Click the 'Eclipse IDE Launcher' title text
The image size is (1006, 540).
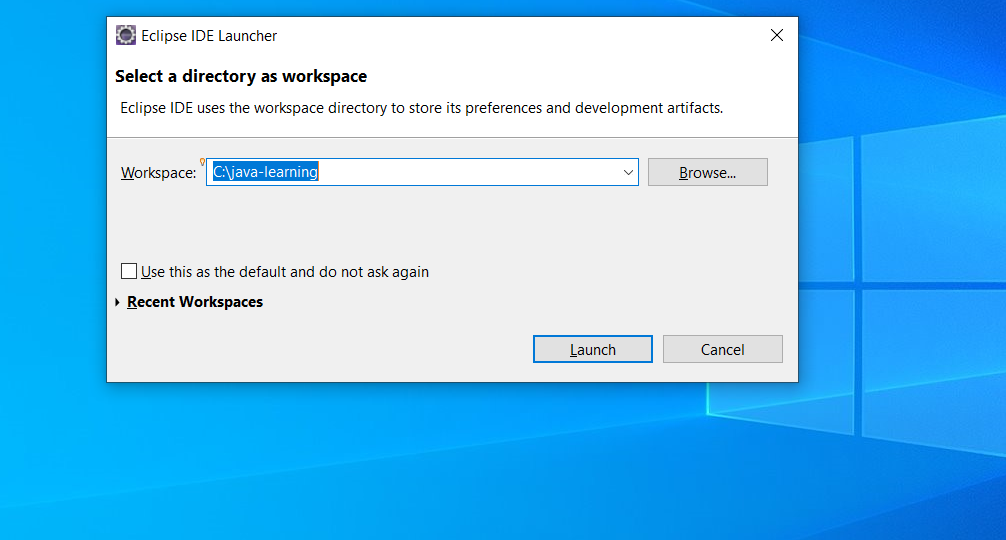[209, 36]
